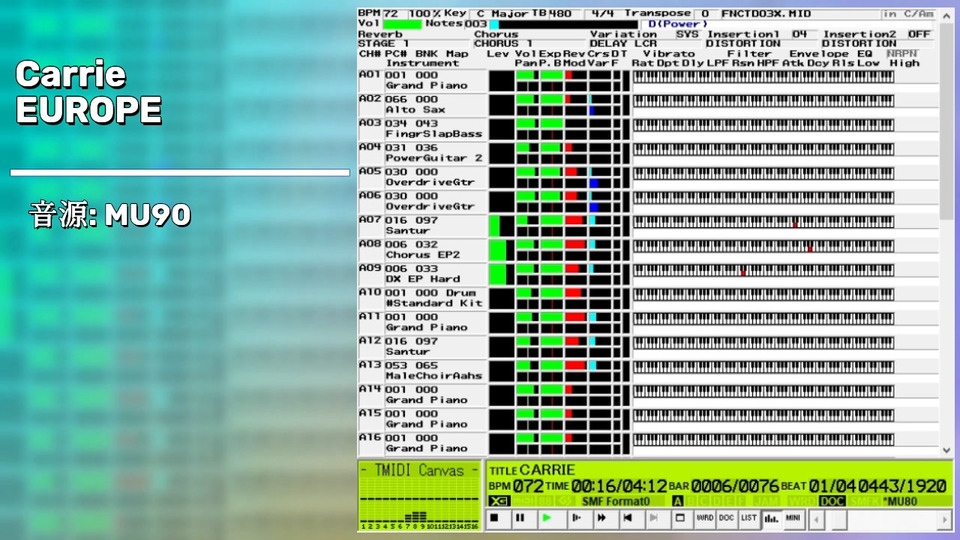This screenshot has width=960, height=540.
Task: Click the FNCTD03X.MID file name
Action: [766, 13]
